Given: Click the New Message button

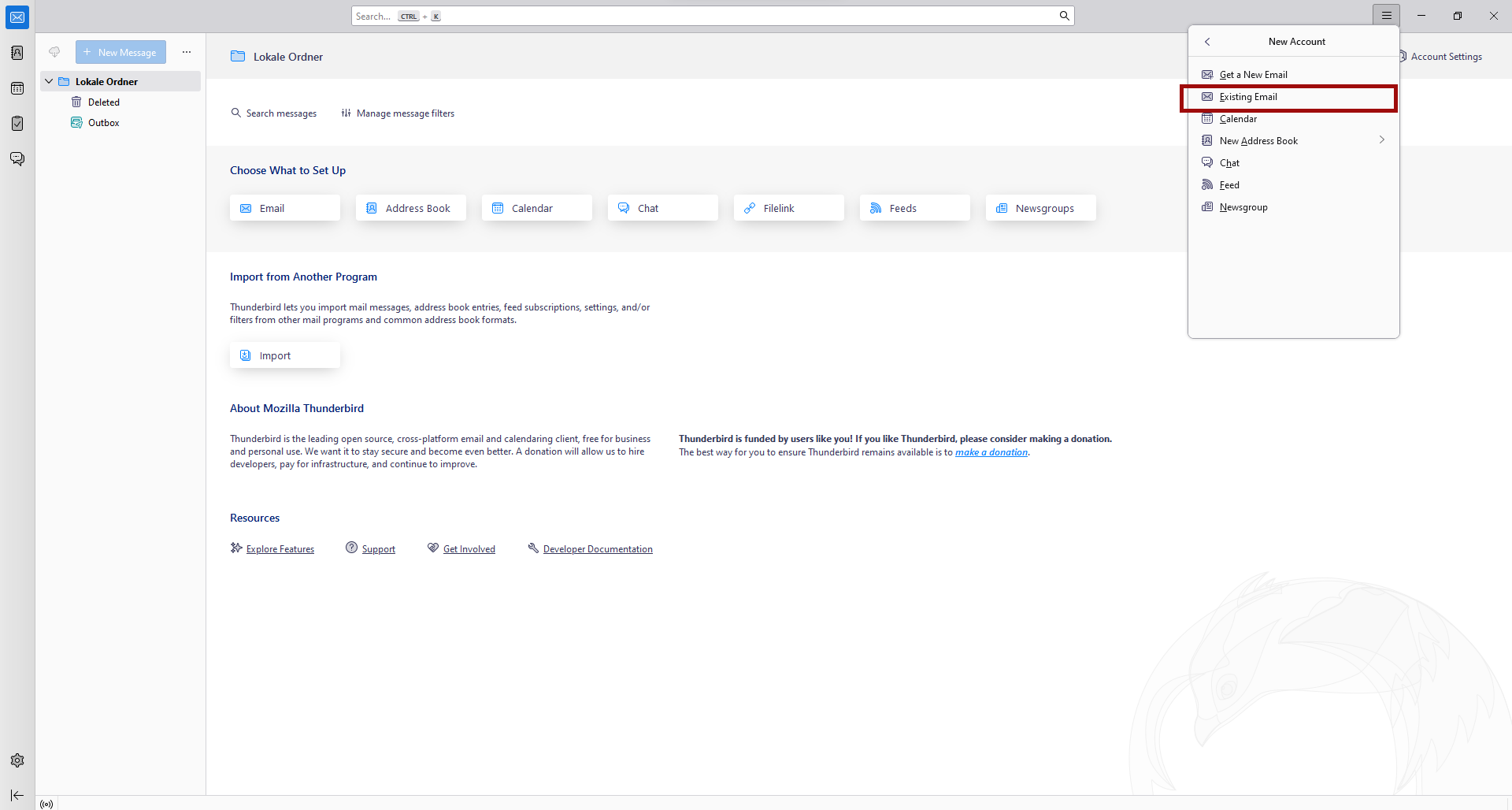Looking at the screenshot, I should coord(120,52).
